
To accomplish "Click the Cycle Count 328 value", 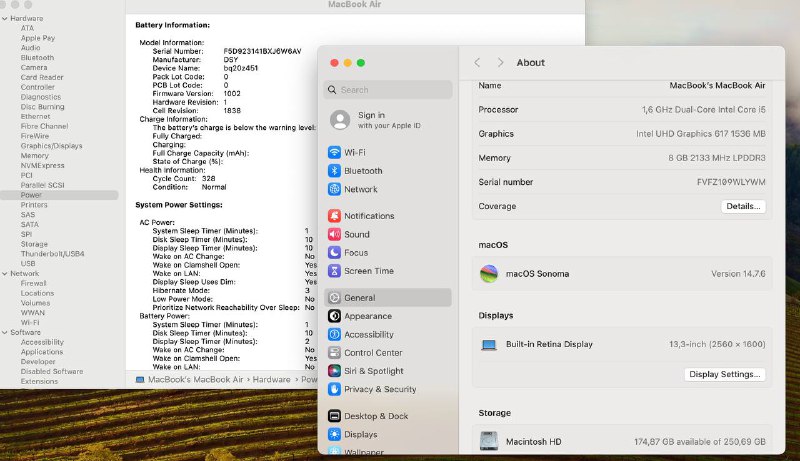I will (209, 178).
